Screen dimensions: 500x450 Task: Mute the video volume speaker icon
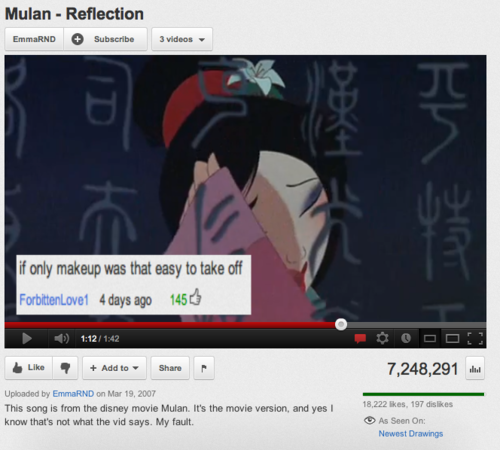pos(62,339)
